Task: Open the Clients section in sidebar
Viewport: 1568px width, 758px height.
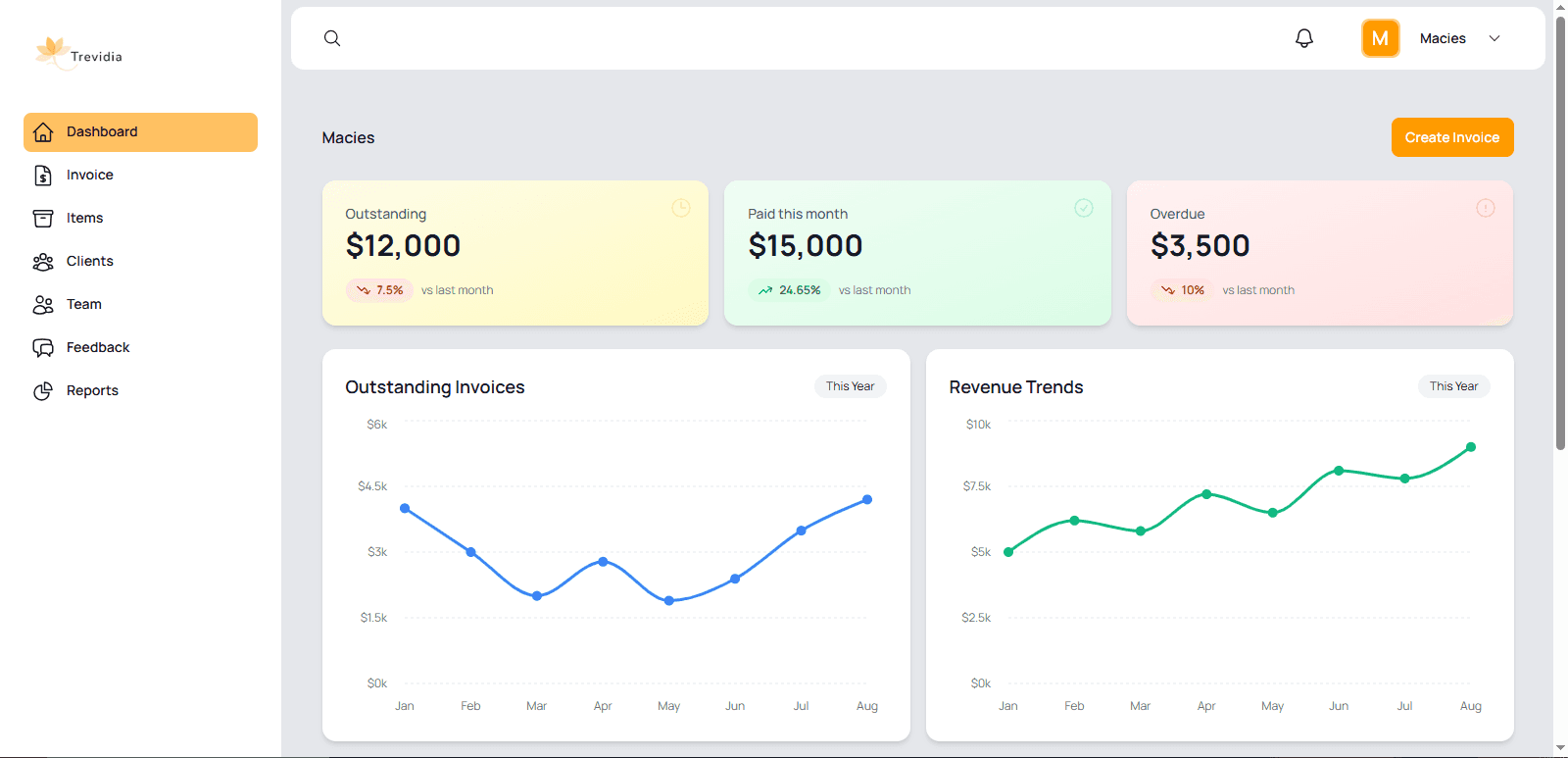Action: [90, 261]
